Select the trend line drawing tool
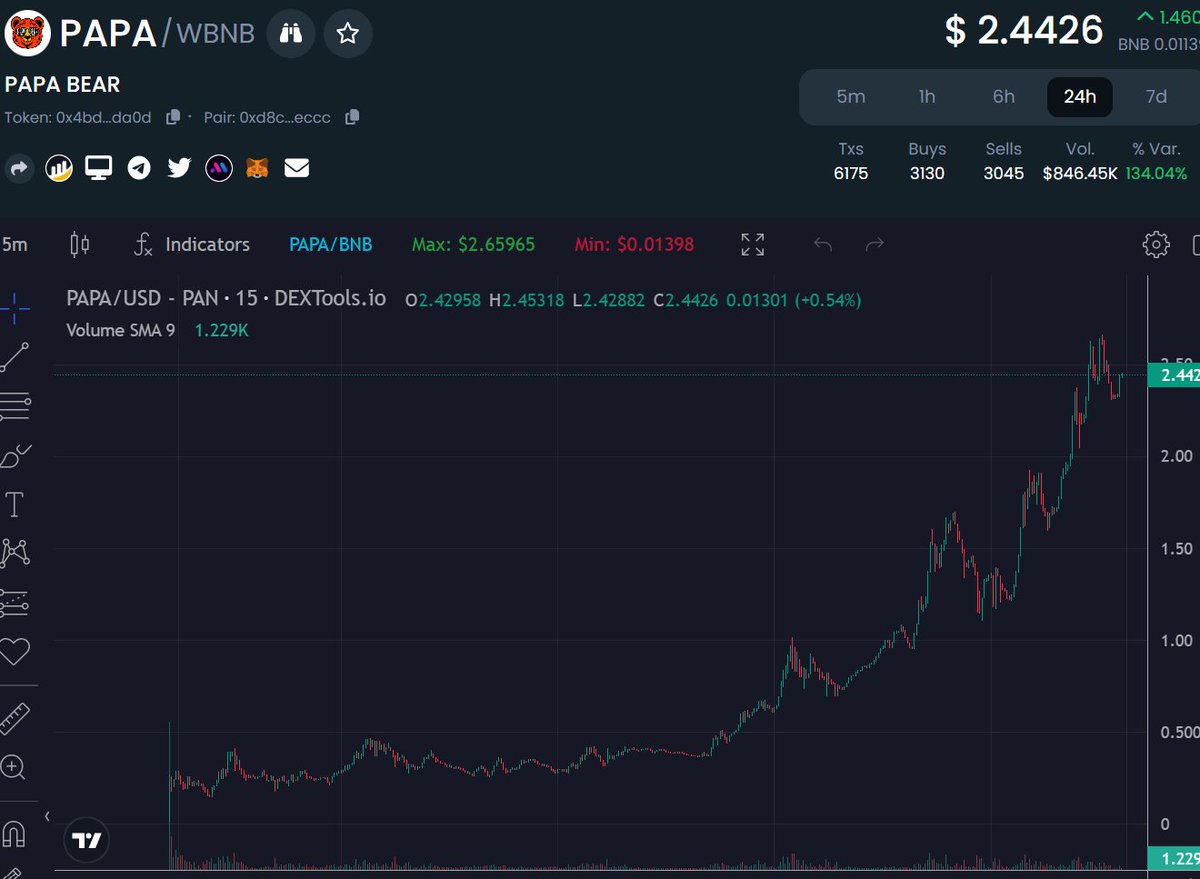Viewport: 1200px width, 879px height. pos(15,357)
